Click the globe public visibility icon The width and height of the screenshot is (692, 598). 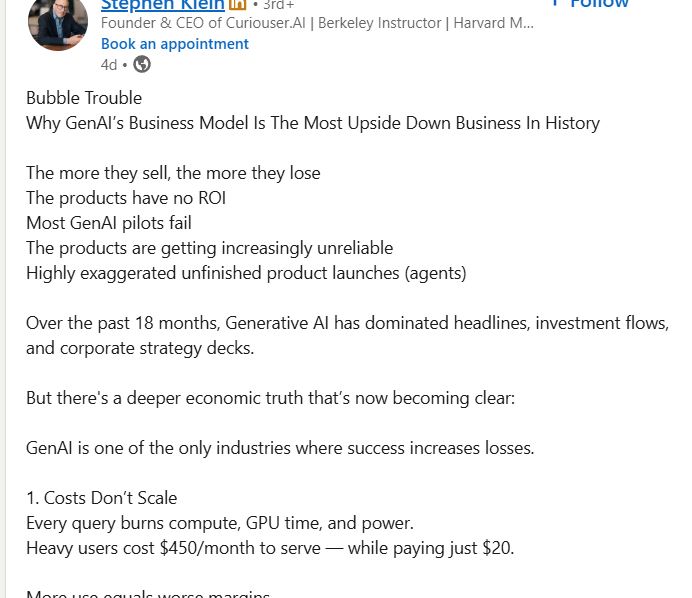[x=142, y=65]
